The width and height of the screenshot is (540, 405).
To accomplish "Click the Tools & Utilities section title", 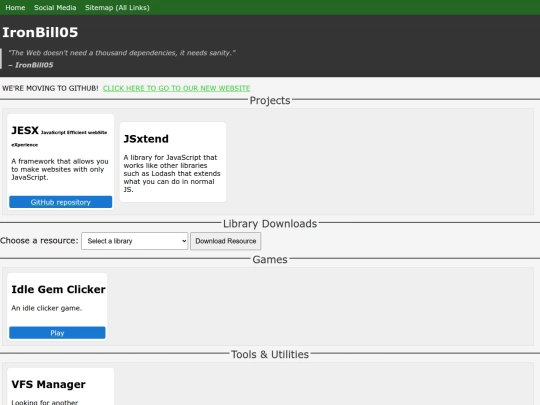I will [270, 355].
